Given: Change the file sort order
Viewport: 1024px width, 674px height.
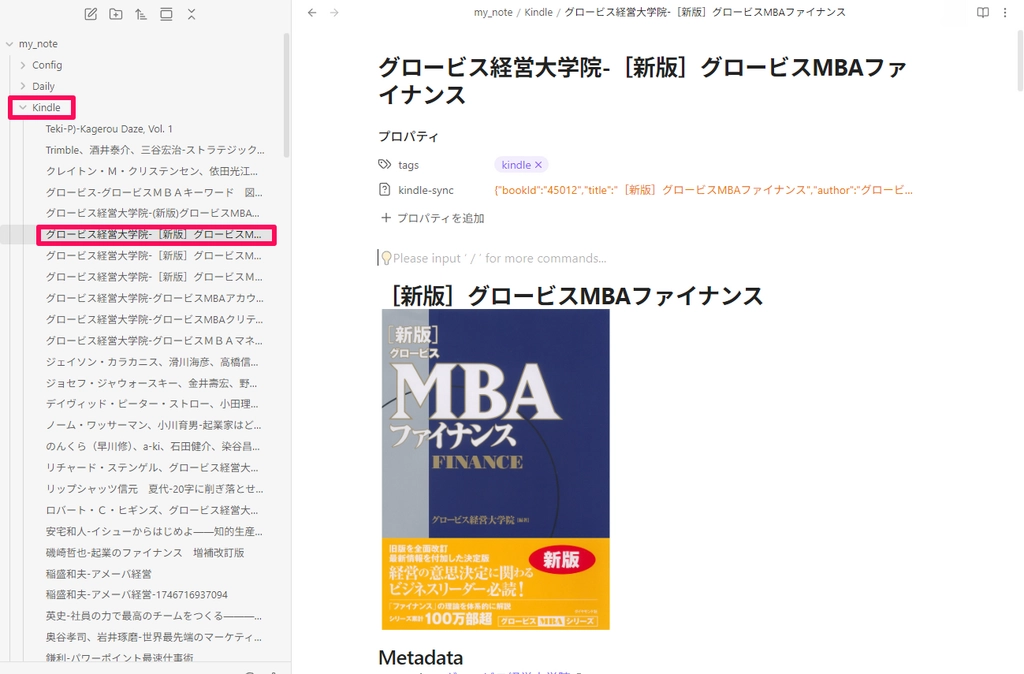Looking at the screenshot, I should (140, 14).
